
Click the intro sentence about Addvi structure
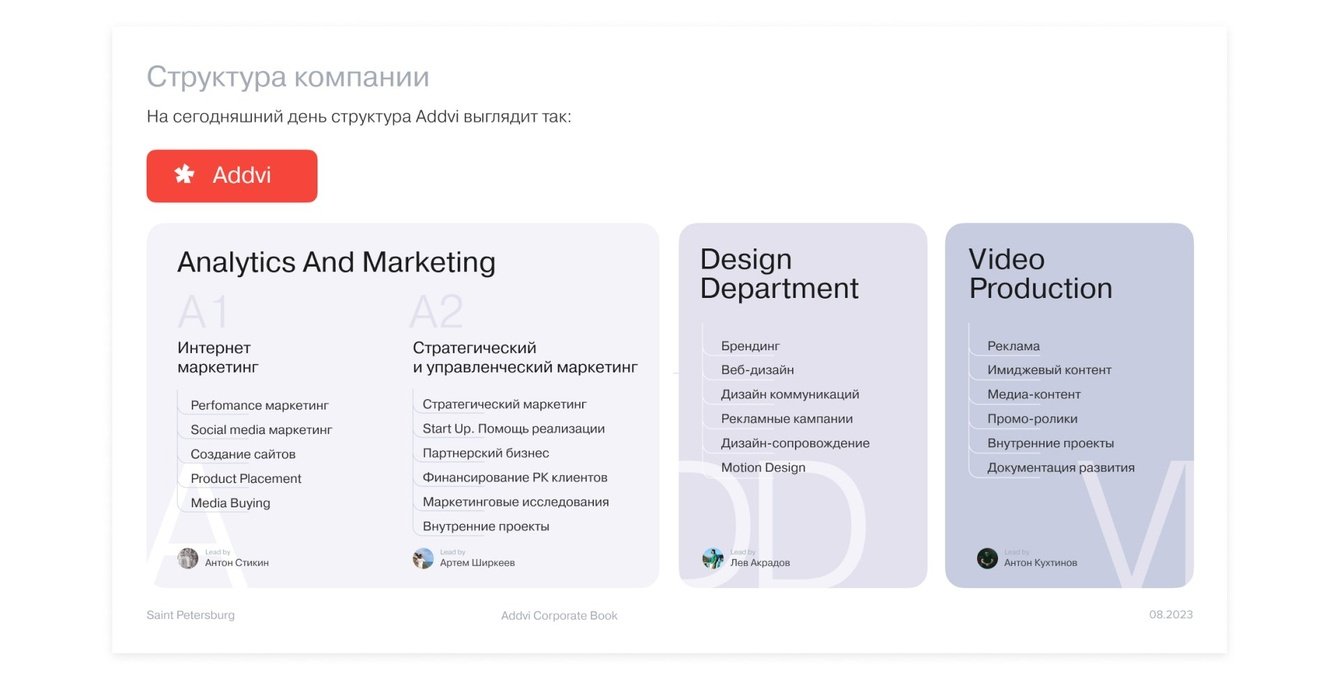pos(359,117)
